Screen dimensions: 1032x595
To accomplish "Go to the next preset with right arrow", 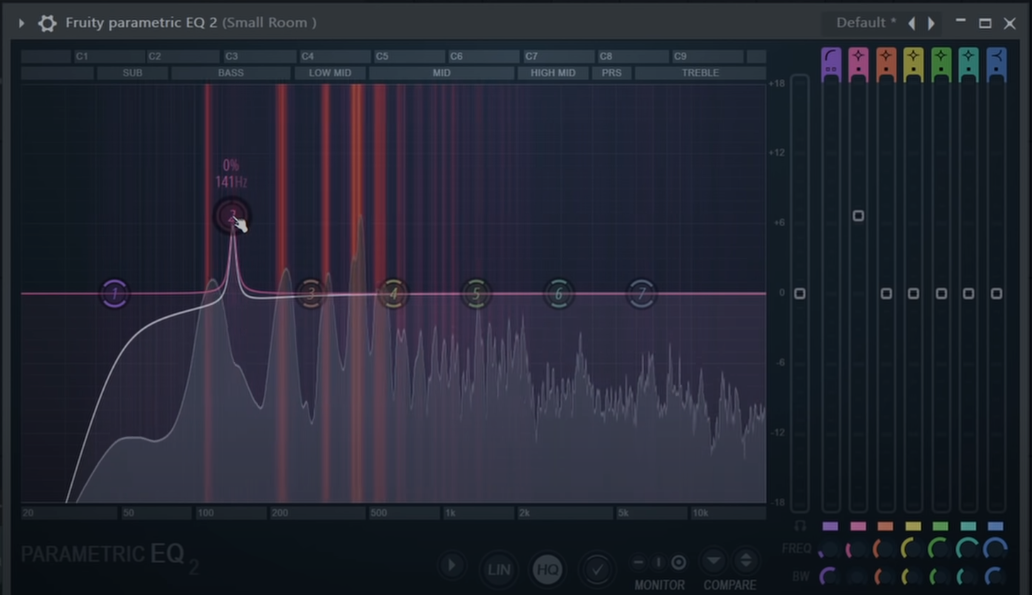I will [932, 23].
